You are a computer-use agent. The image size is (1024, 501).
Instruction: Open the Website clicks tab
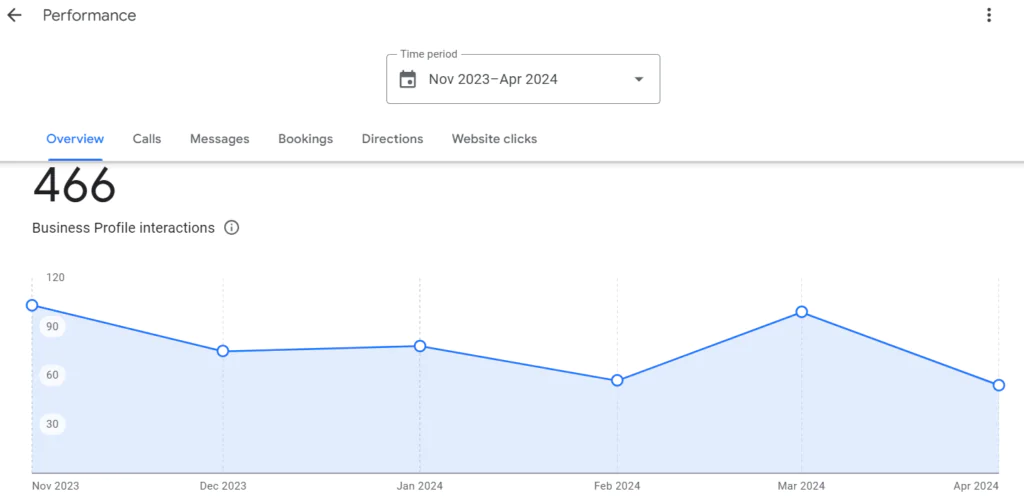(x=494, y=139)
